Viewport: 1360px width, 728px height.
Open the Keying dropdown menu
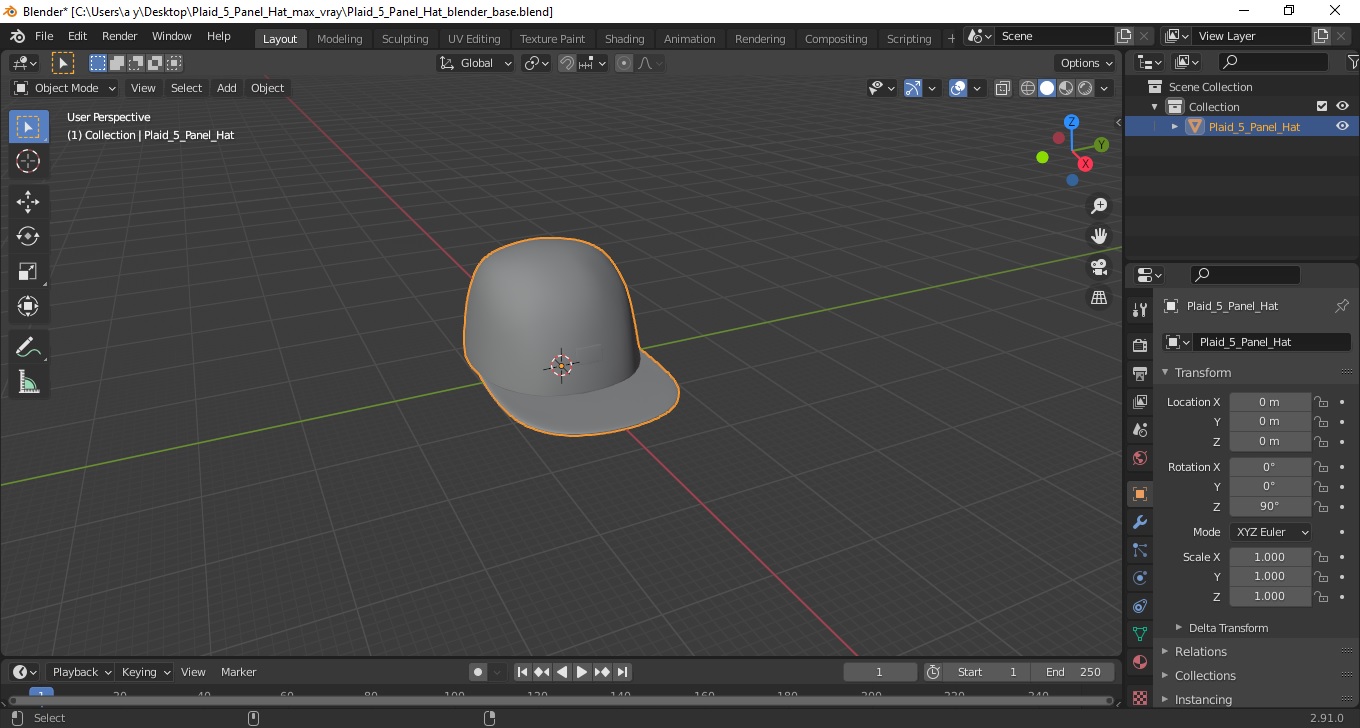point(145,672)
